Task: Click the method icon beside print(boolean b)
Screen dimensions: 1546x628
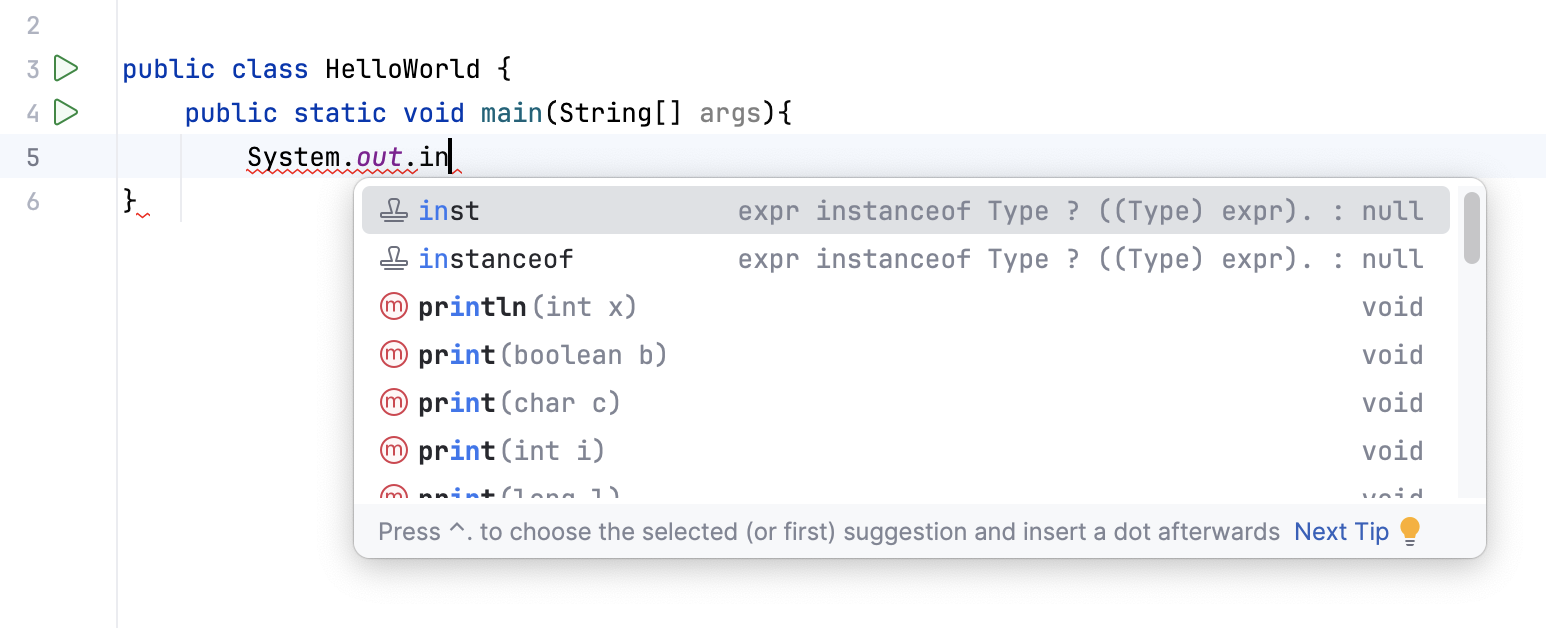Action: 394,354
